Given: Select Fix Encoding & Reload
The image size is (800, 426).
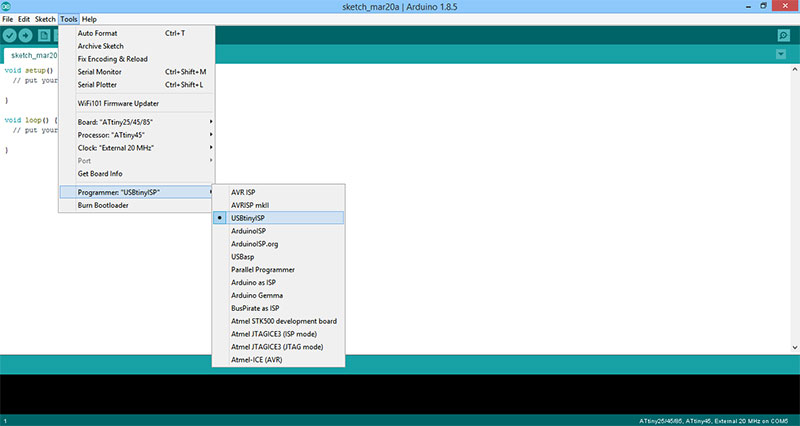Looking at the screenshot, I should (x=137, y=59).
